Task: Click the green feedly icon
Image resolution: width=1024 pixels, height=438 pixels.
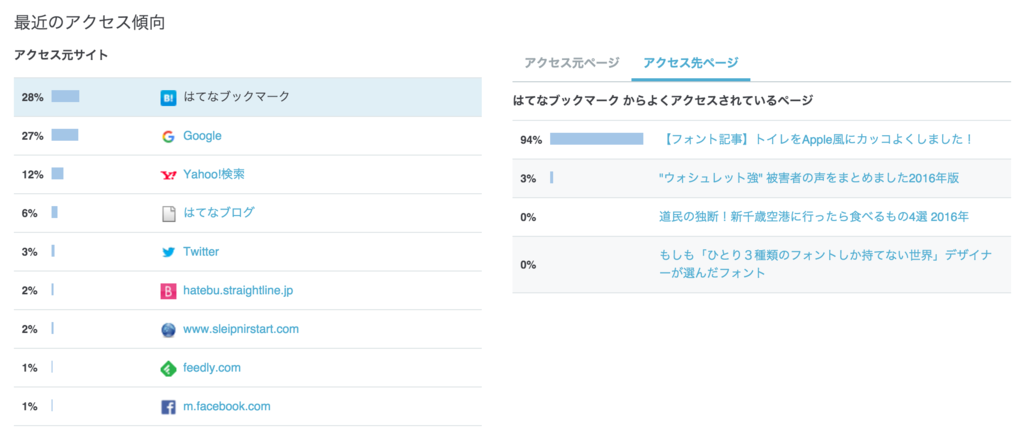Action: 168,368
